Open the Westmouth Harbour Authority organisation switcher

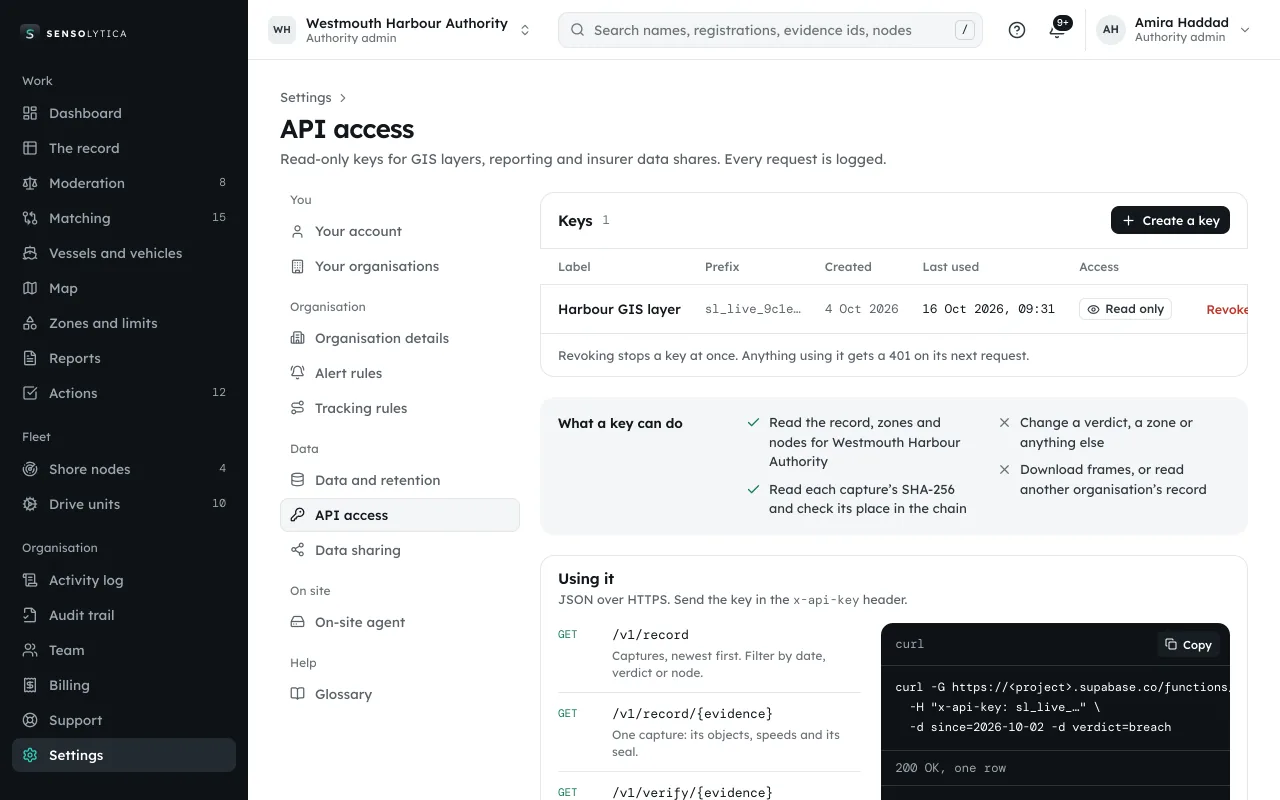(x=400, y=30)
